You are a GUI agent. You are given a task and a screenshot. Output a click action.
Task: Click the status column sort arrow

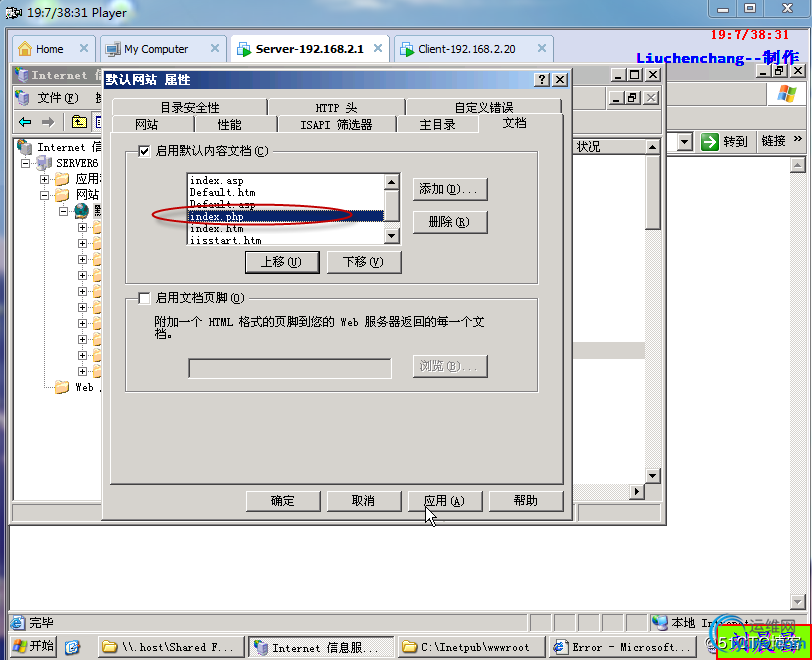click(652, 147)
